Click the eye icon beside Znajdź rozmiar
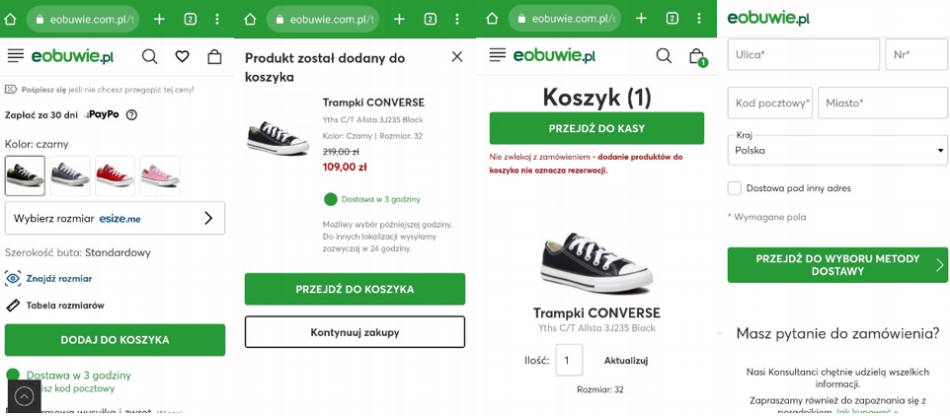The width and height of the screenshot is (950, 416). coord(13,278)
